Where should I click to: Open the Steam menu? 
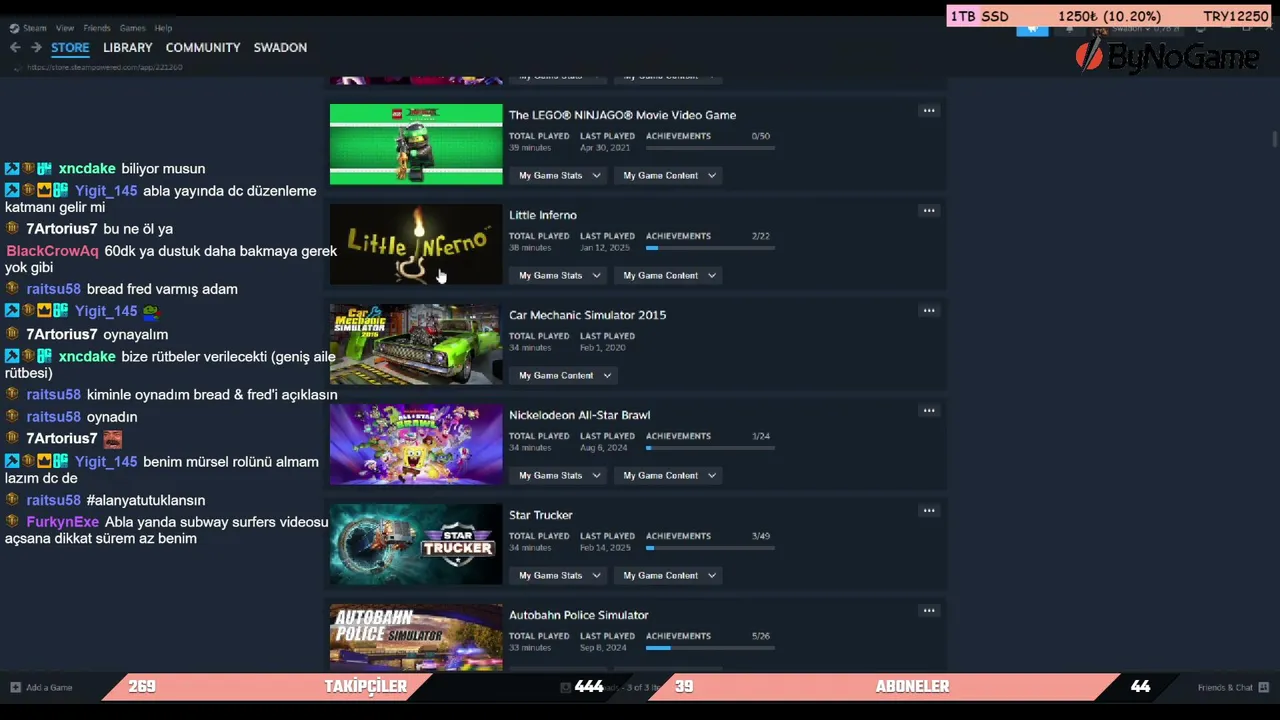point(35,28)
